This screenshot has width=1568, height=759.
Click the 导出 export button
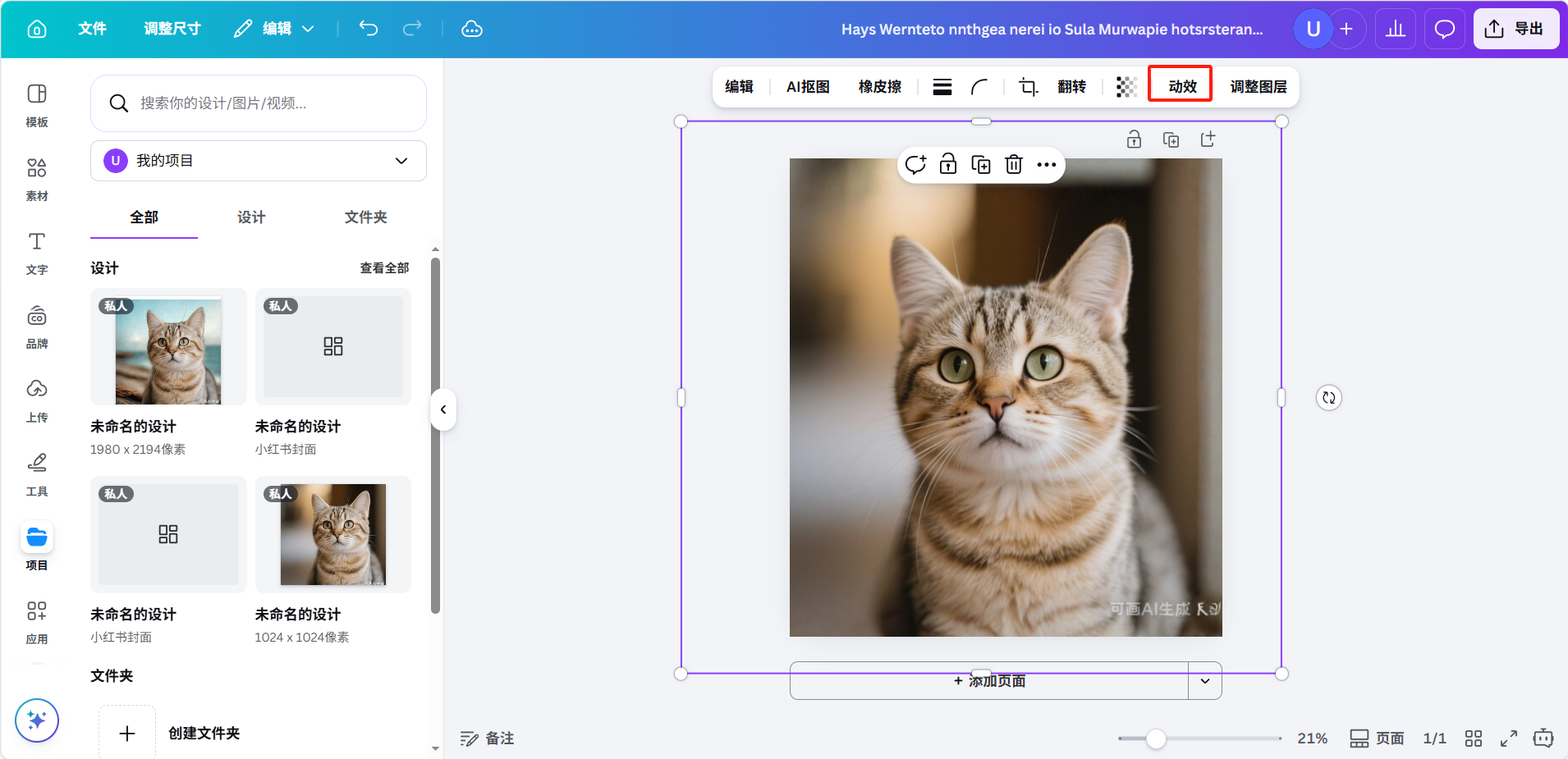pyautogui.click(x=1515, y=29)
